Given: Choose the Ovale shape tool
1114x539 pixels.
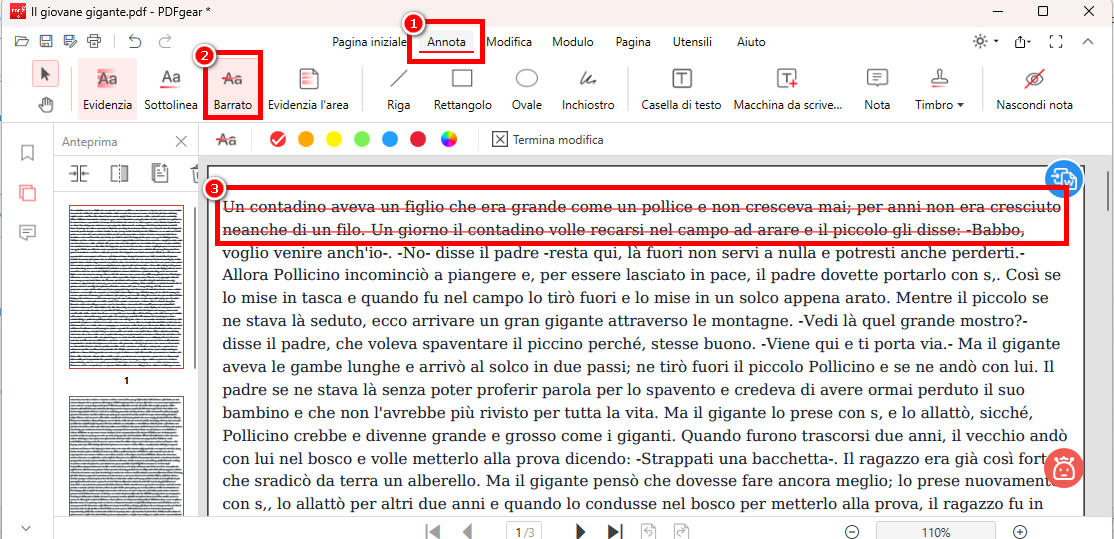Looking at the screenshot, I should point(526,87).
